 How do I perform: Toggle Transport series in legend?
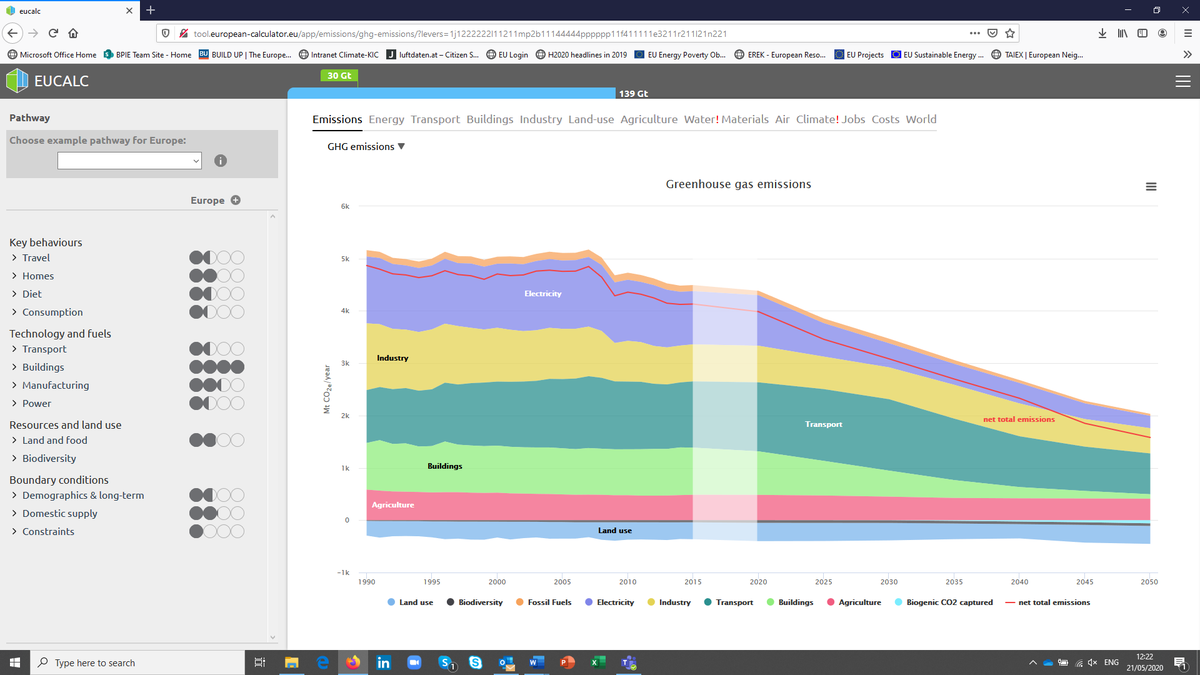click(x=729, y=602)
